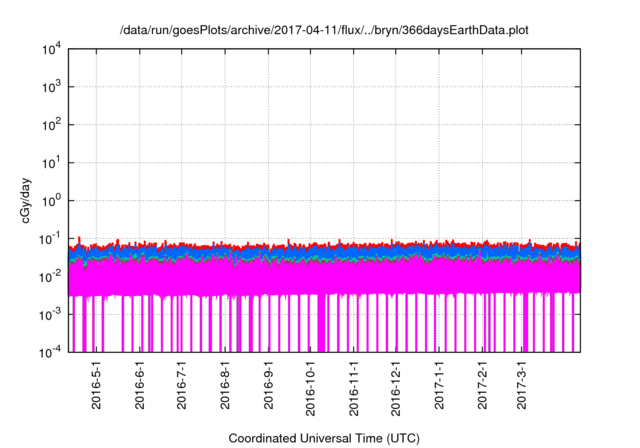Click the Coordinated Universal Time (UTC) axis label
The height and width of the screenshot is (448, 640).
pyautogui.click(x=324, y=439)
